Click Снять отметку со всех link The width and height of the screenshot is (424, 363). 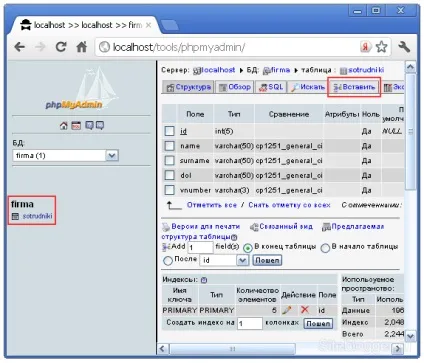(289, 205)
